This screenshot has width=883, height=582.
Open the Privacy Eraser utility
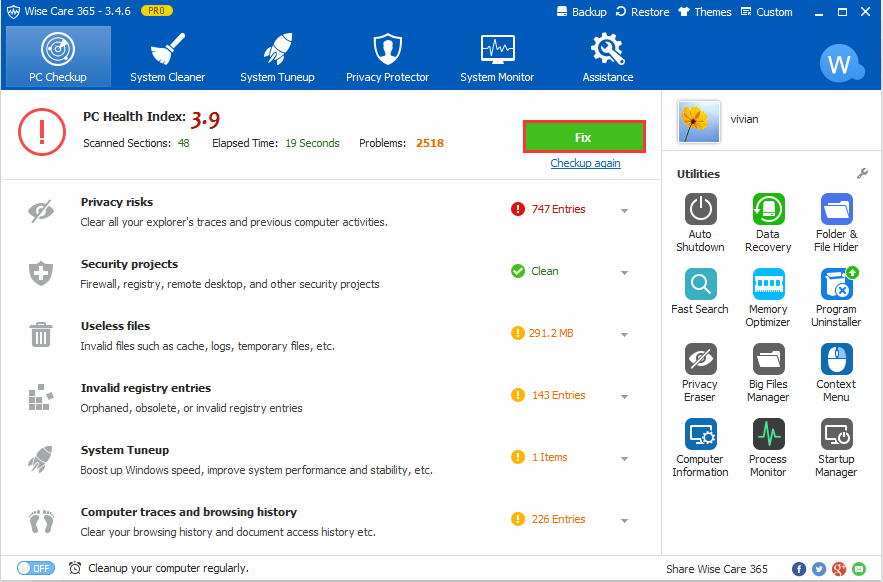[x=700, y=372]
